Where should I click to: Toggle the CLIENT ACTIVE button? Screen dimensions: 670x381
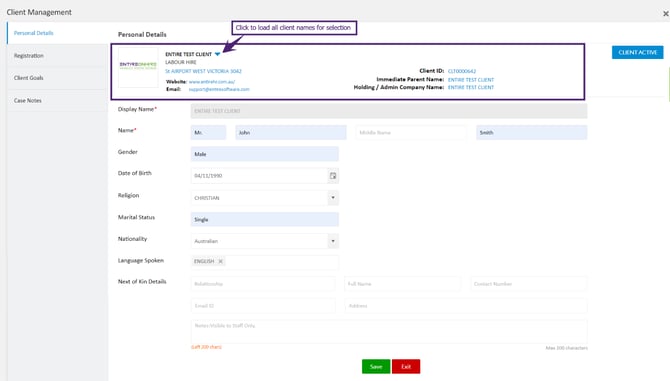coord(637,52)
